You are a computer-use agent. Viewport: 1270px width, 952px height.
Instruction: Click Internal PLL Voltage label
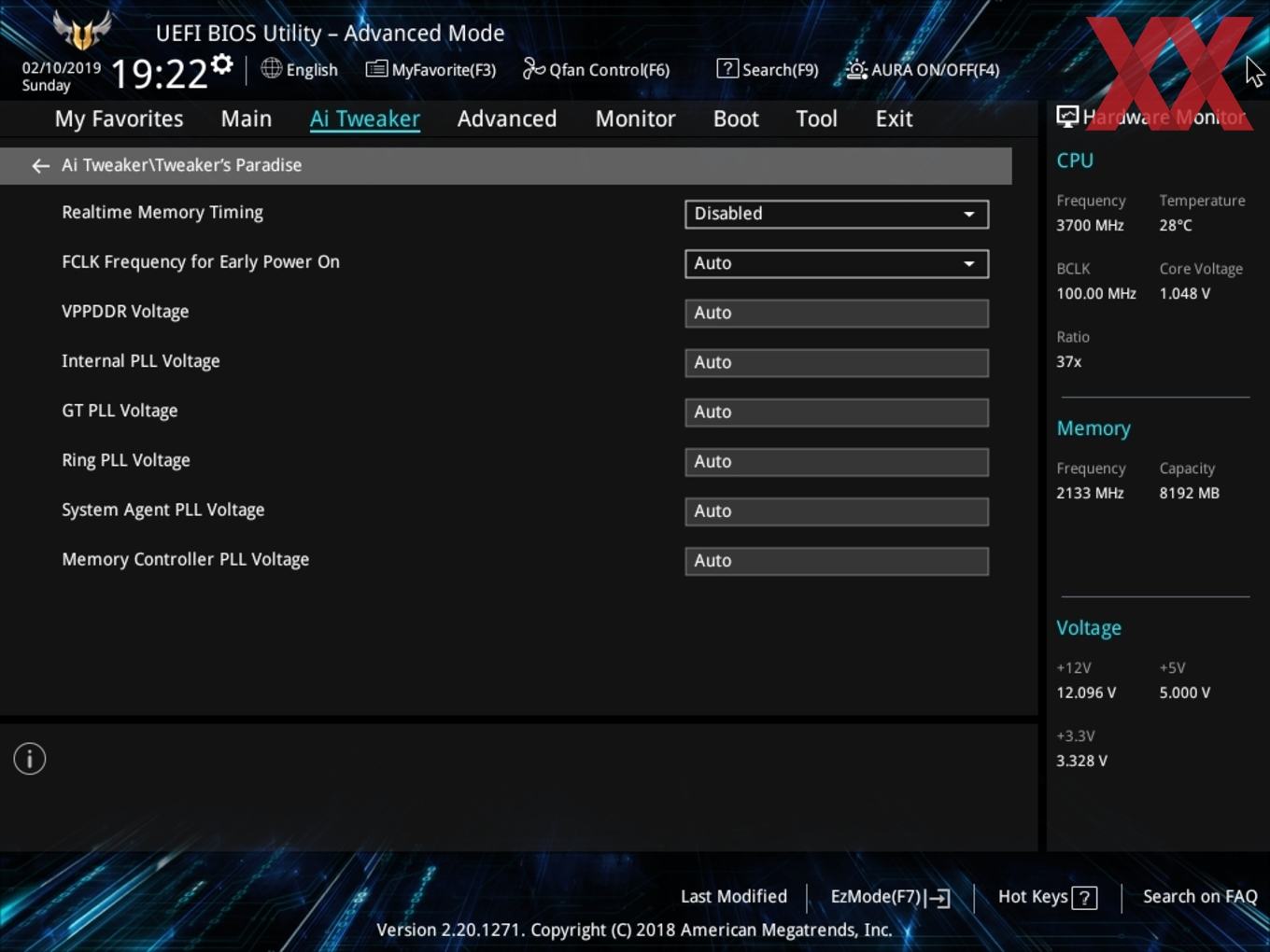coord(141,361)
